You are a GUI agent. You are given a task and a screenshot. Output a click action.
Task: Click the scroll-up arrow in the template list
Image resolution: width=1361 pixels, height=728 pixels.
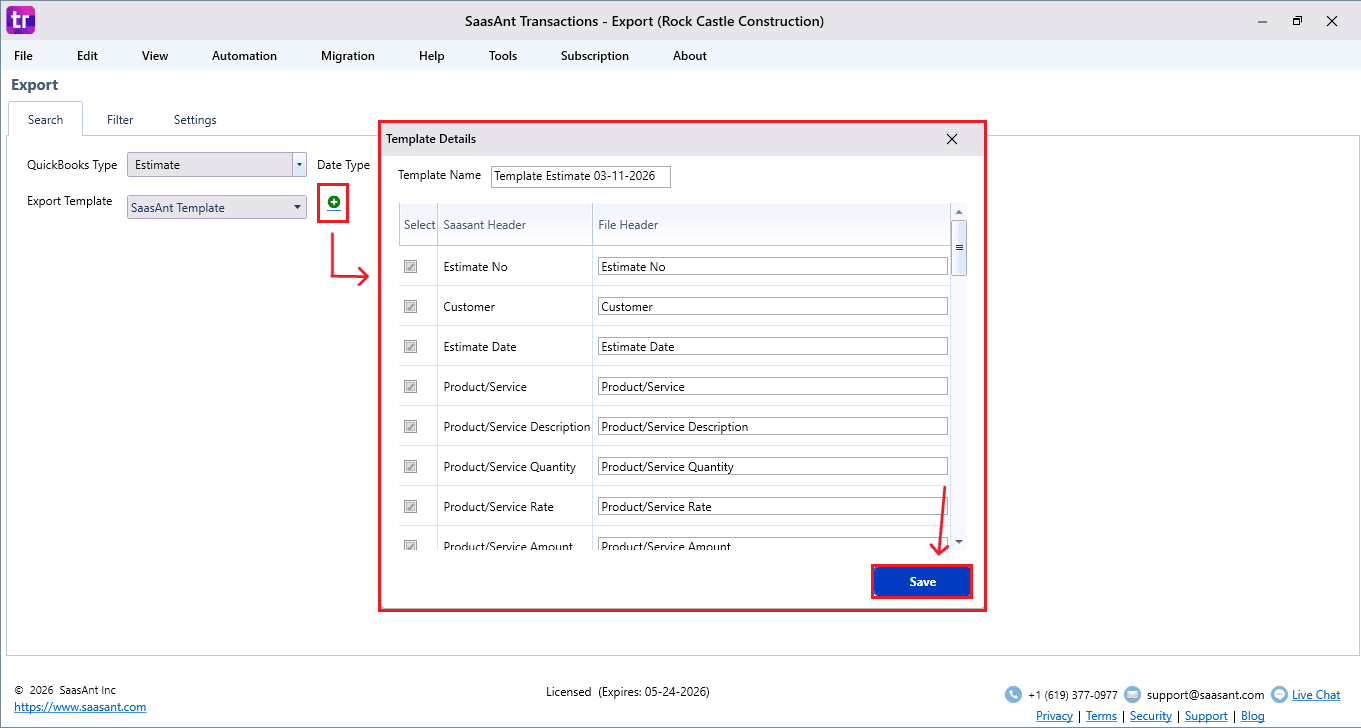pos(959,212)
